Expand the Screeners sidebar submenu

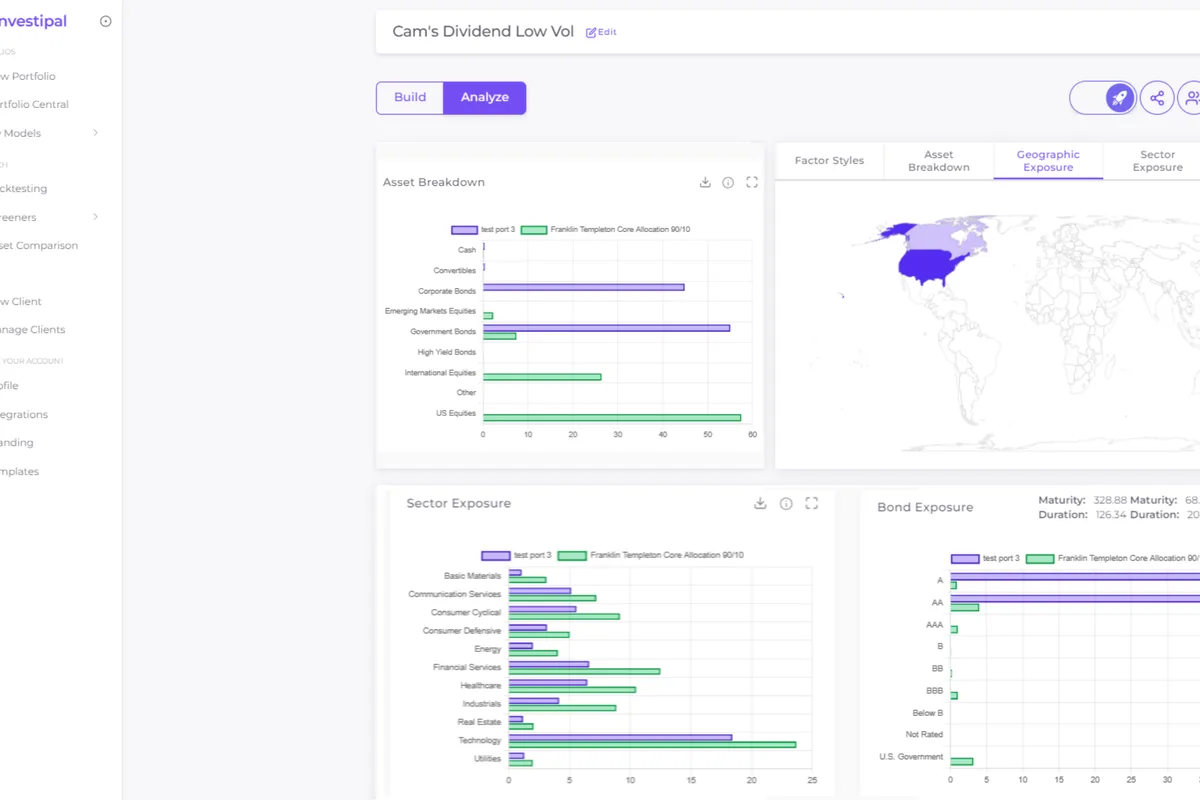pyautogui.click(x=96, y=217)
